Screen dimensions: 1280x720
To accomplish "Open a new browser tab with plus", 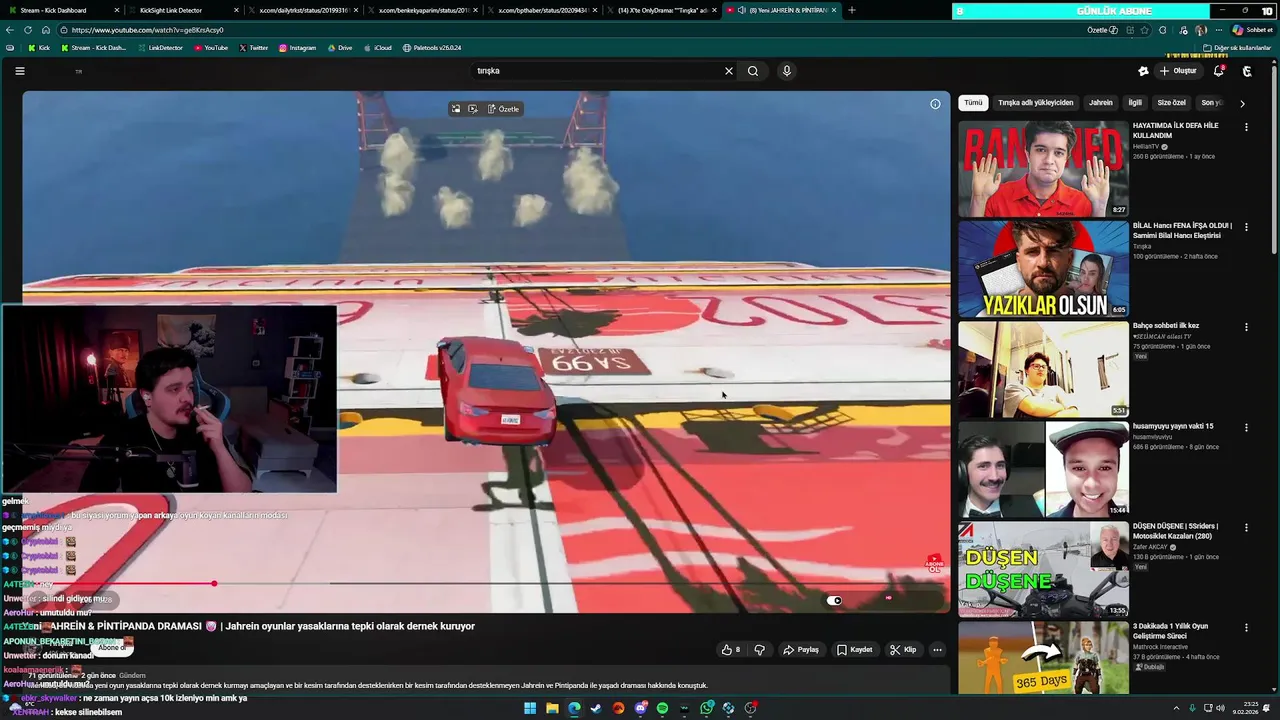I will pyautogui.click(x=852, y=10).
